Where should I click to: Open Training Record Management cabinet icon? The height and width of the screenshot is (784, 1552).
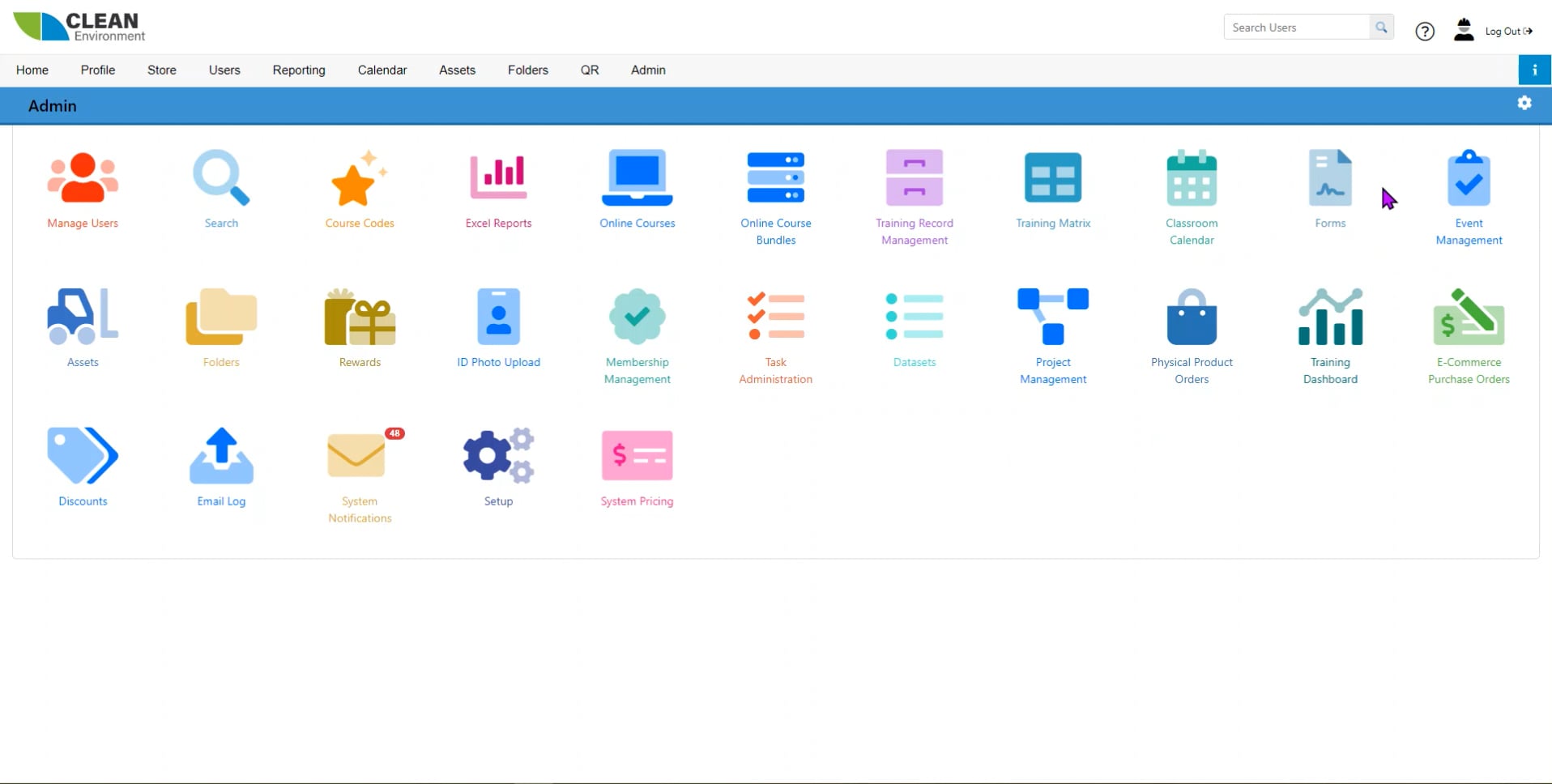pyautogui.click(x=915, y=177)
